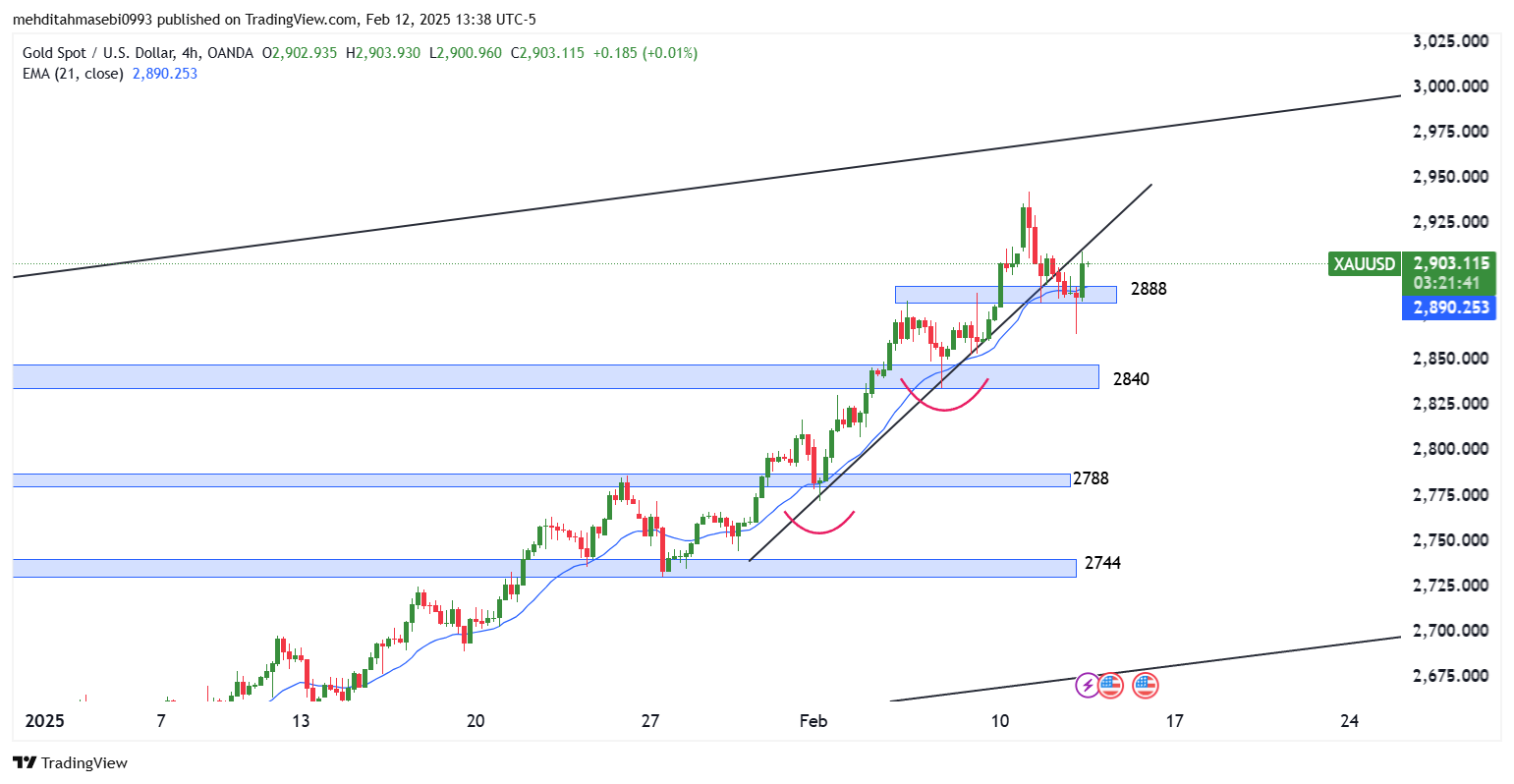1514x784 pixels.
Task: Click the 2840 level annotation
Action: click(1131, 378)
